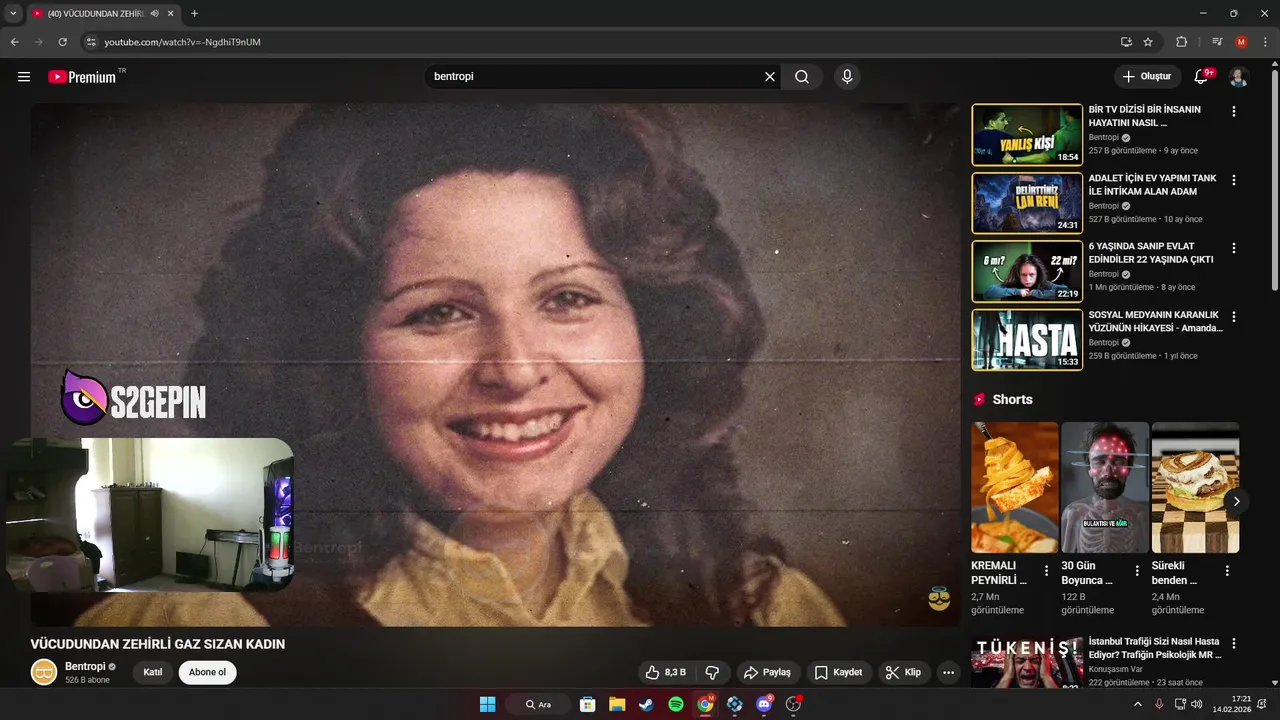
Task: Open the 30 Gün Boyunca short
Action: coord(1104,487)
